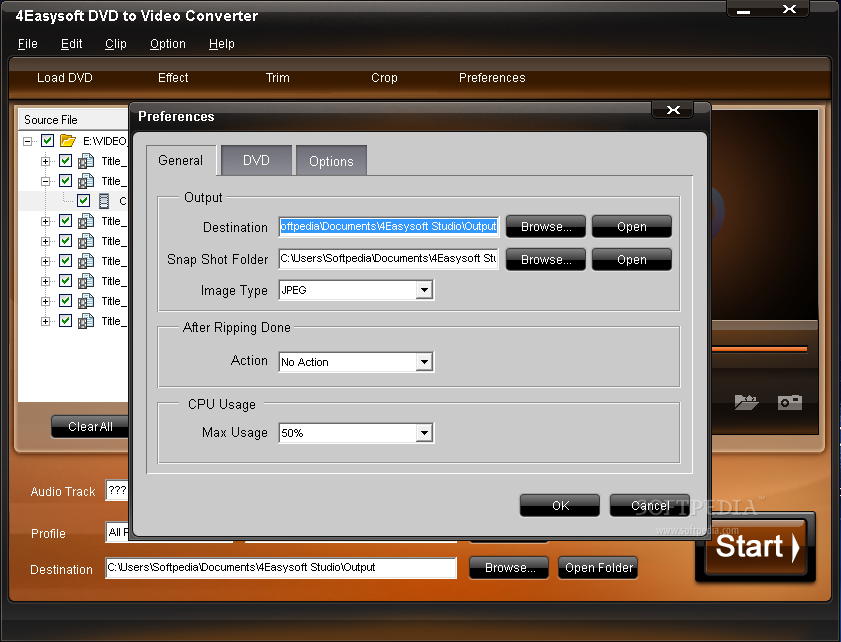Open the Max Usage 50% dropdown
The height and width of the screenshot is (642, 841).
coord(424,433)
